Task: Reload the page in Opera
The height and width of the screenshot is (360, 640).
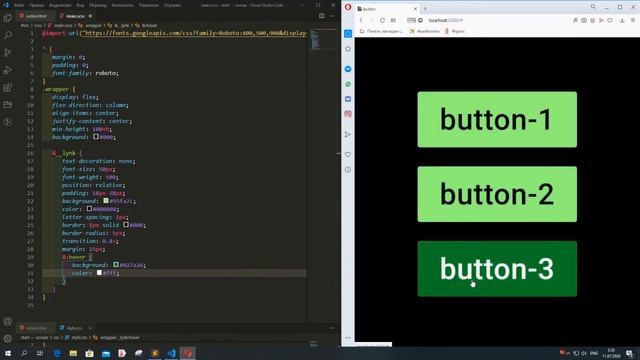Action: pyautogui.click(x=382, y=20)
